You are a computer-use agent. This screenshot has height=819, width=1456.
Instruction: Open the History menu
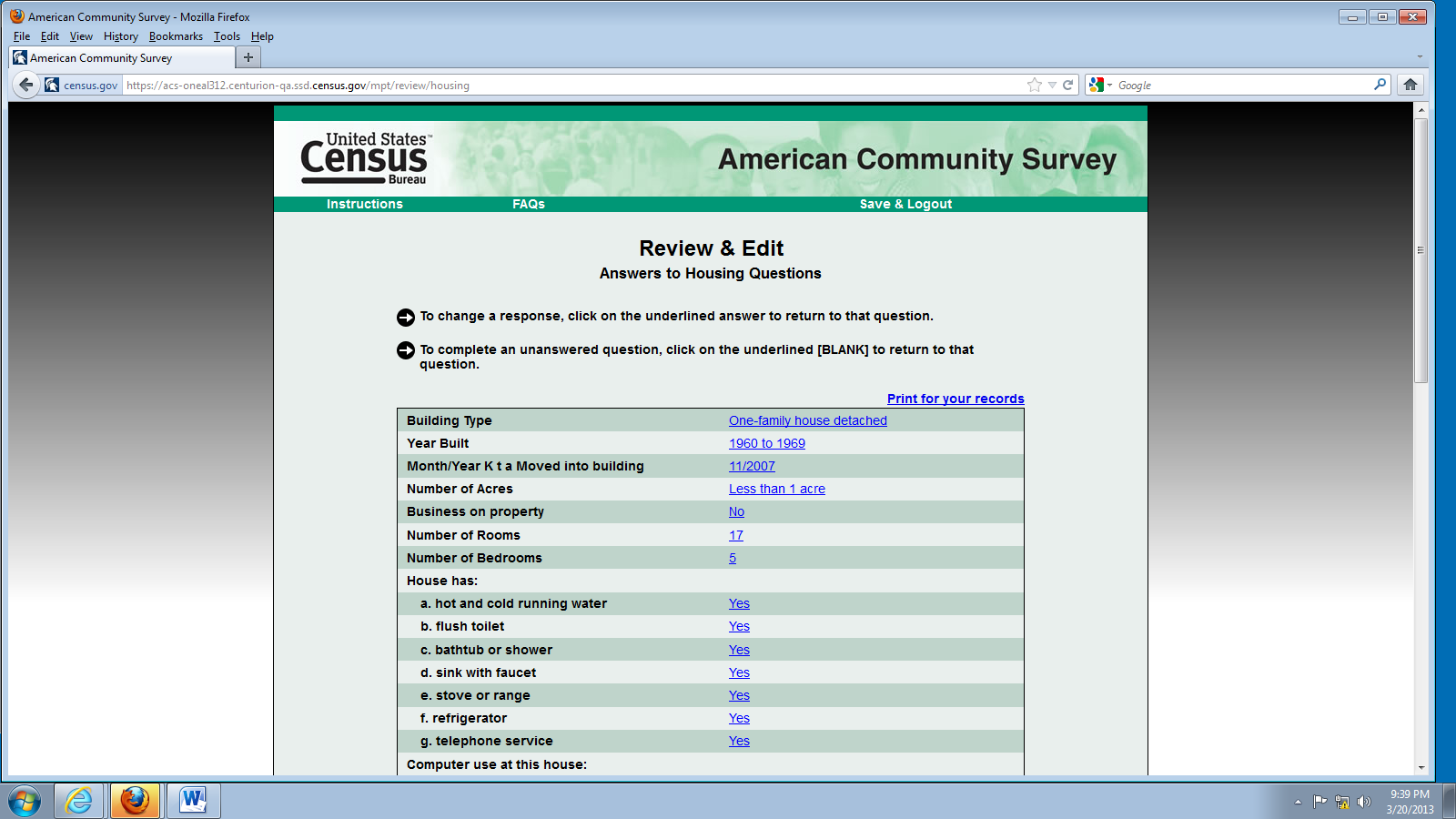click(121, 36)
